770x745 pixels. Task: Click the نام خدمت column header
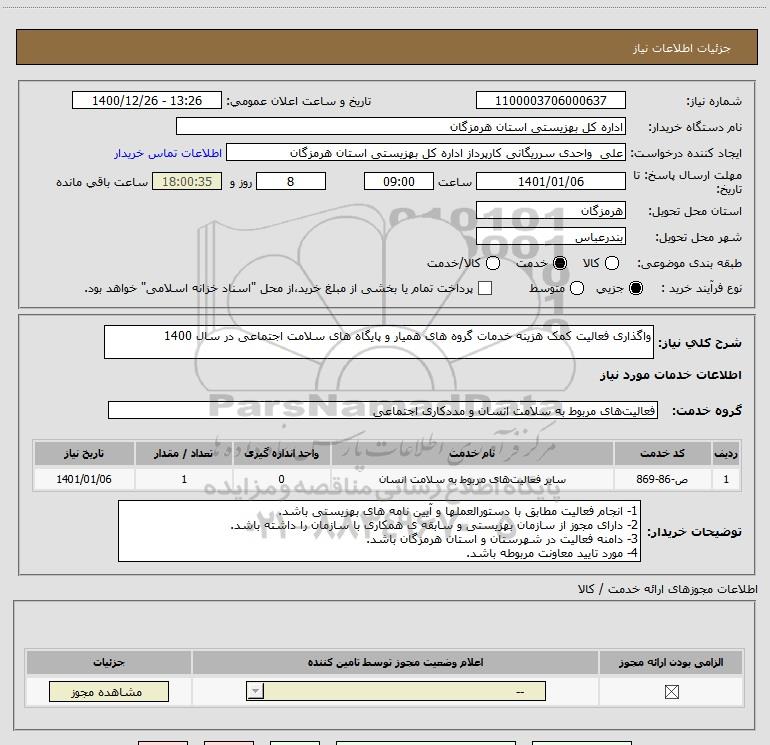point(472,453)
